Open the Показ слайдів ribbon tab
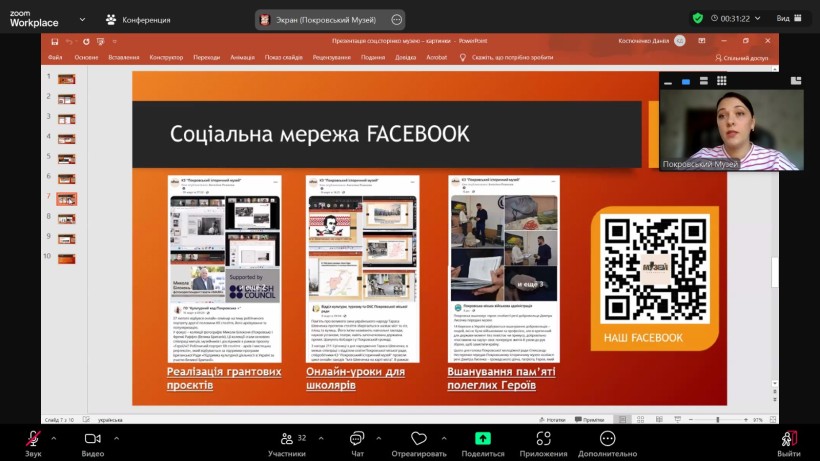Screen dimensions: 820x461 click(283, 57)
